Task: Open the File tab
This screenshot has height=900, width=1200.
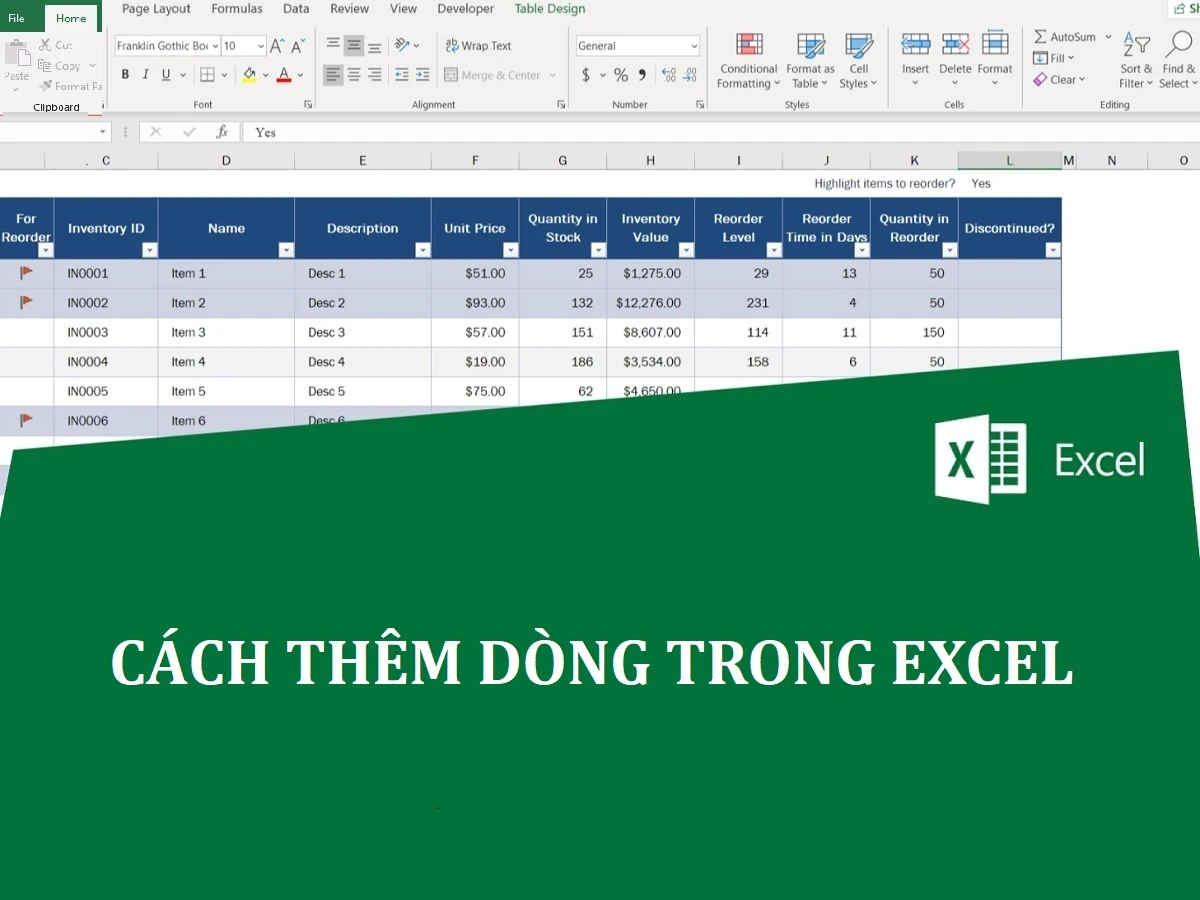Action: [17, 18]
